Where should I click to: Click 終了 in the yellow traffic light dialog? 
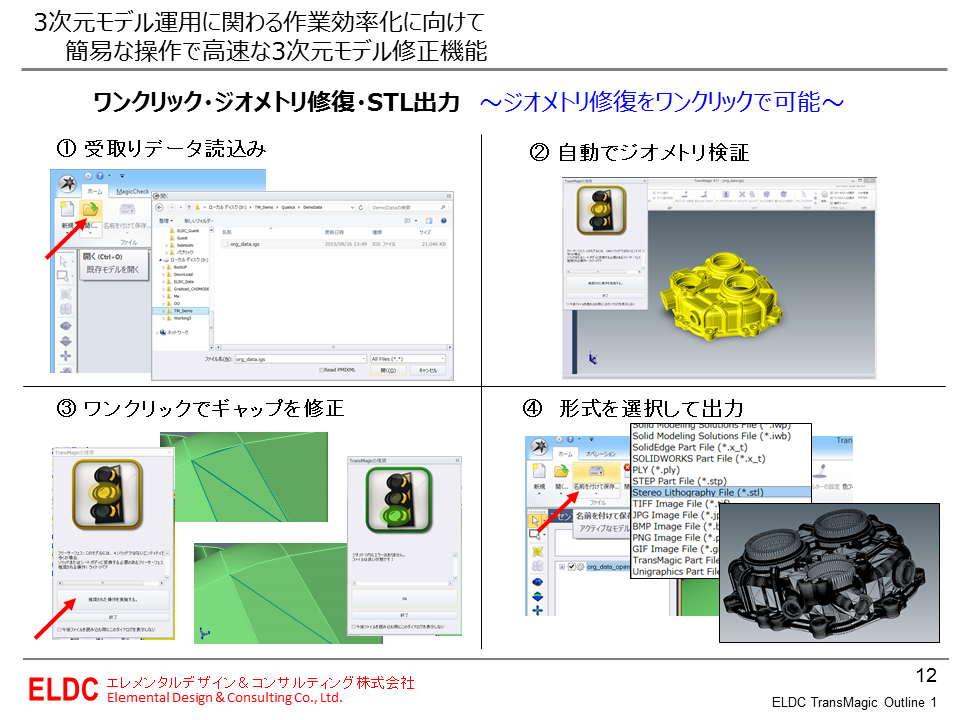pyautogui.click(x=113, y=617)
